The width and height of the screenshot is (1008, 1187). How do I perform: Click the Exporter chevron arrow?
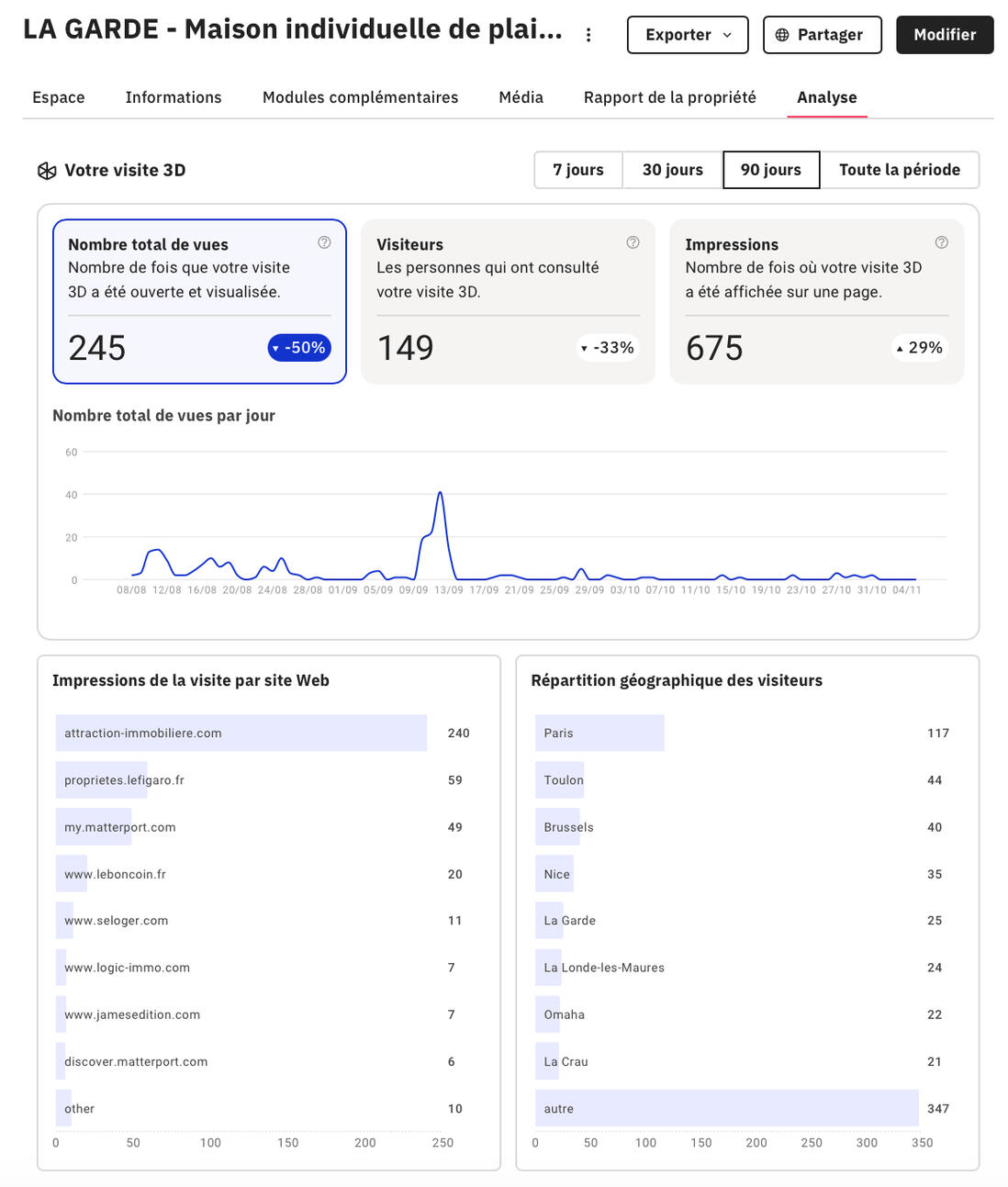[x=728, y=35]
